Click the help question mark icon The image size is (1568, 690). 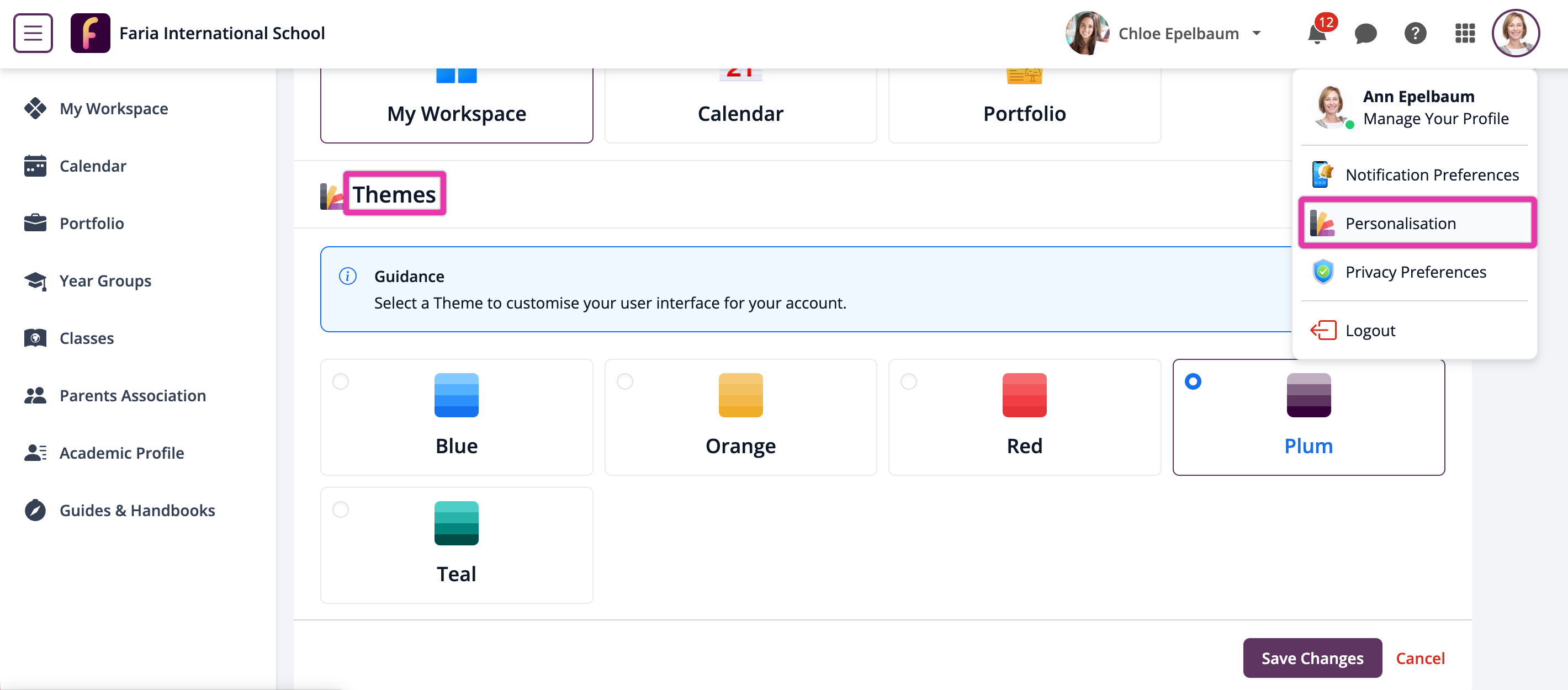pos(1415,34)
